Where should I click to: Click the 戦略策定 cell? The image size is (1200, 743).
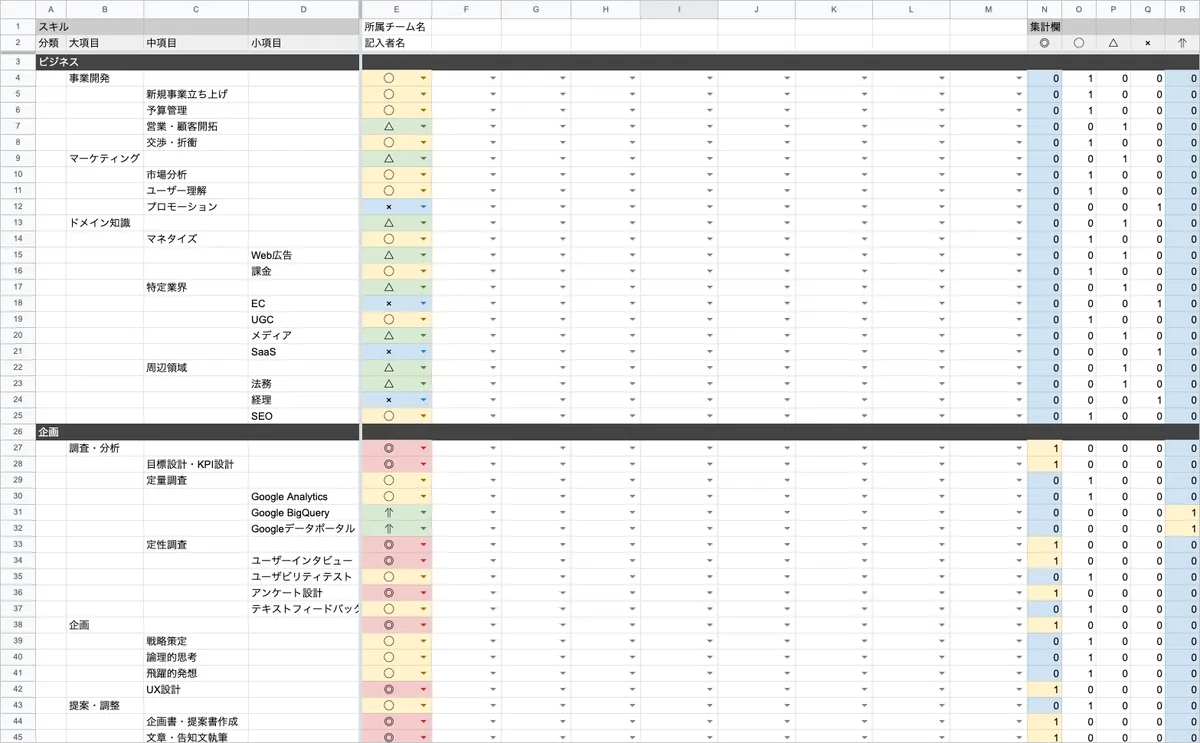196,641
